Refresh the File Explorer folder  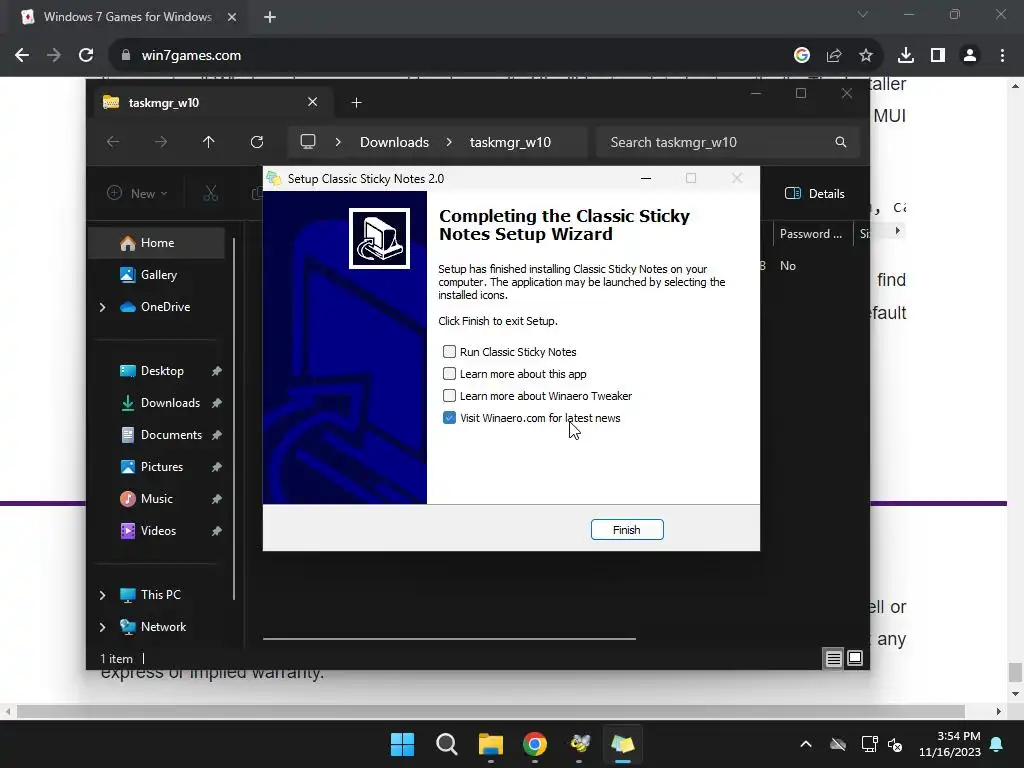tap(257, 142)
